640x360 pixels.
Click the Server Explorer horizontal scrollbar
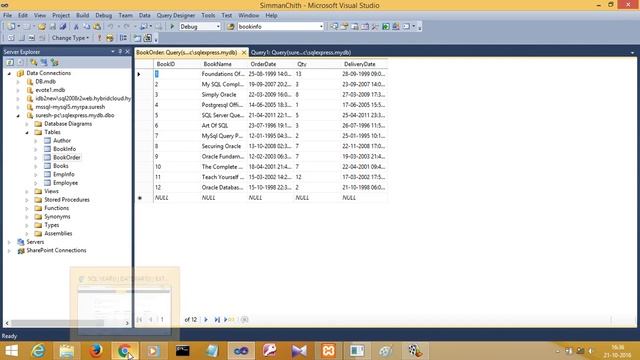click(67, 323)
